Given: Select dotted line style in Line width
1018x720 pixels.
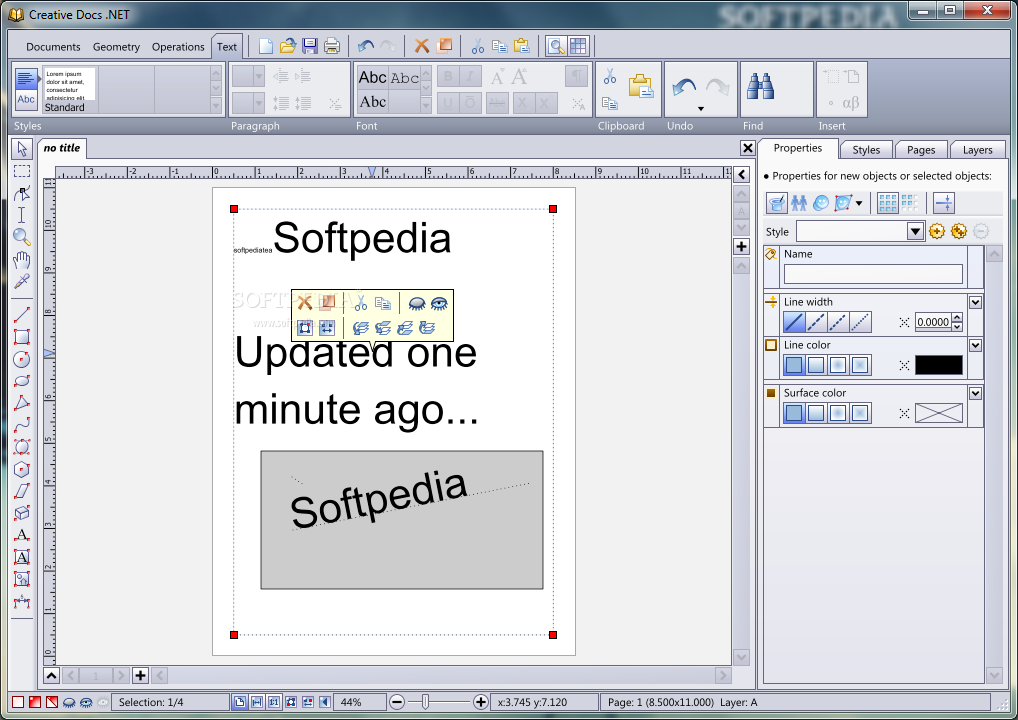Looking at the screenshot, I should [x=860, y=322].
